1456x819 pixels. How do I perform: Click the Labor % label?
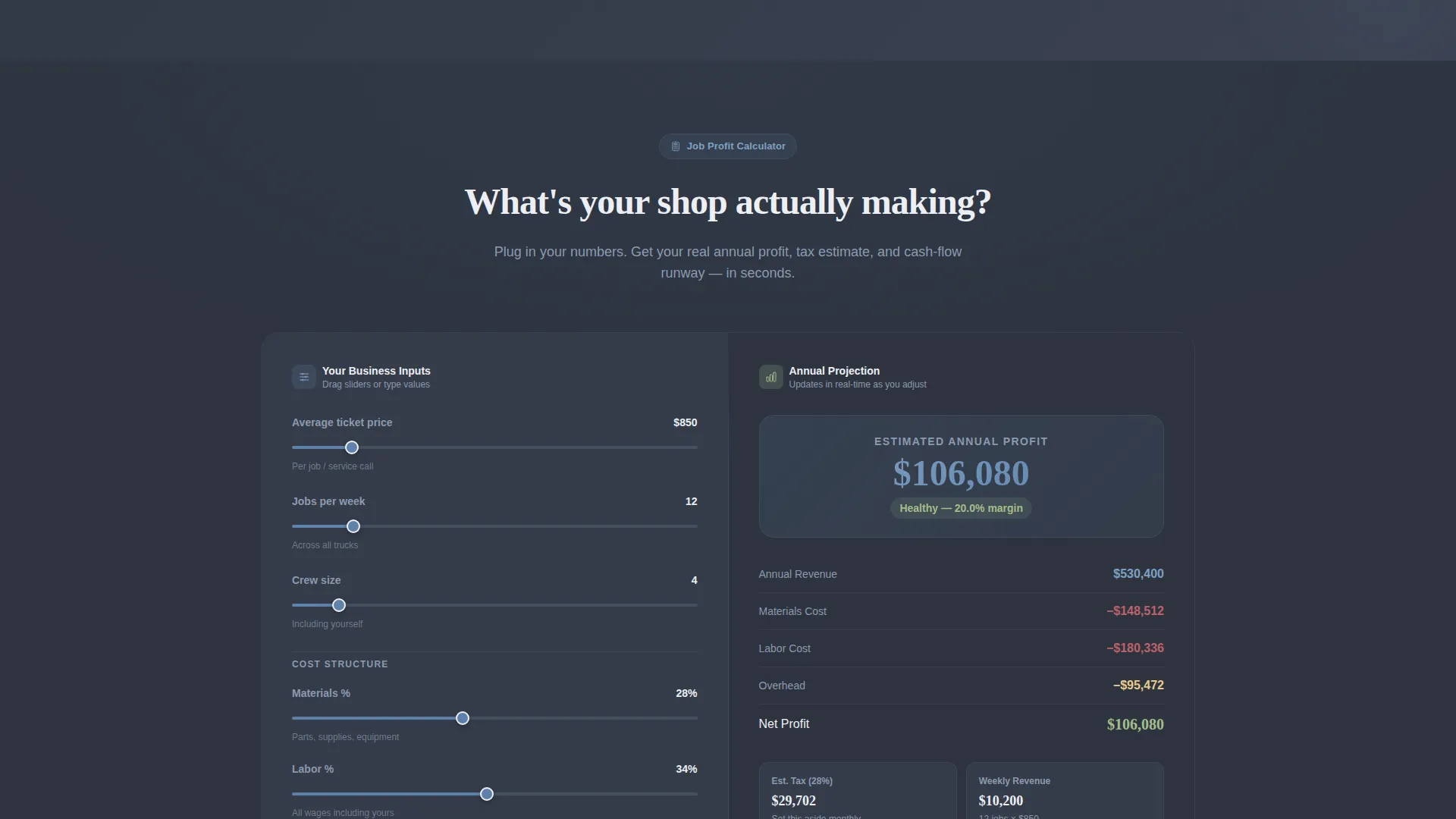click(312, 769)
